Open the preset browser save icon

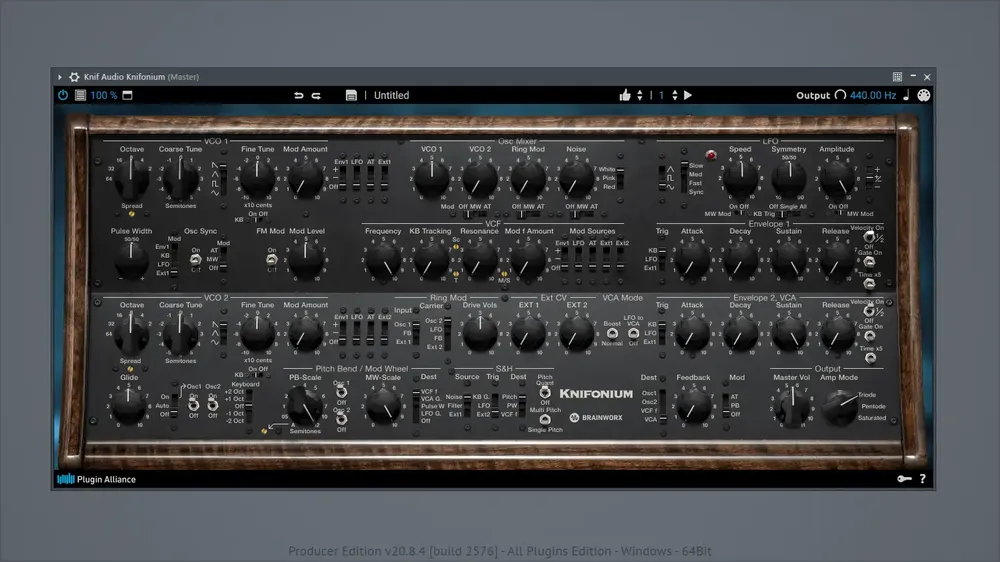pyautogui.click(x=351, y=95)
